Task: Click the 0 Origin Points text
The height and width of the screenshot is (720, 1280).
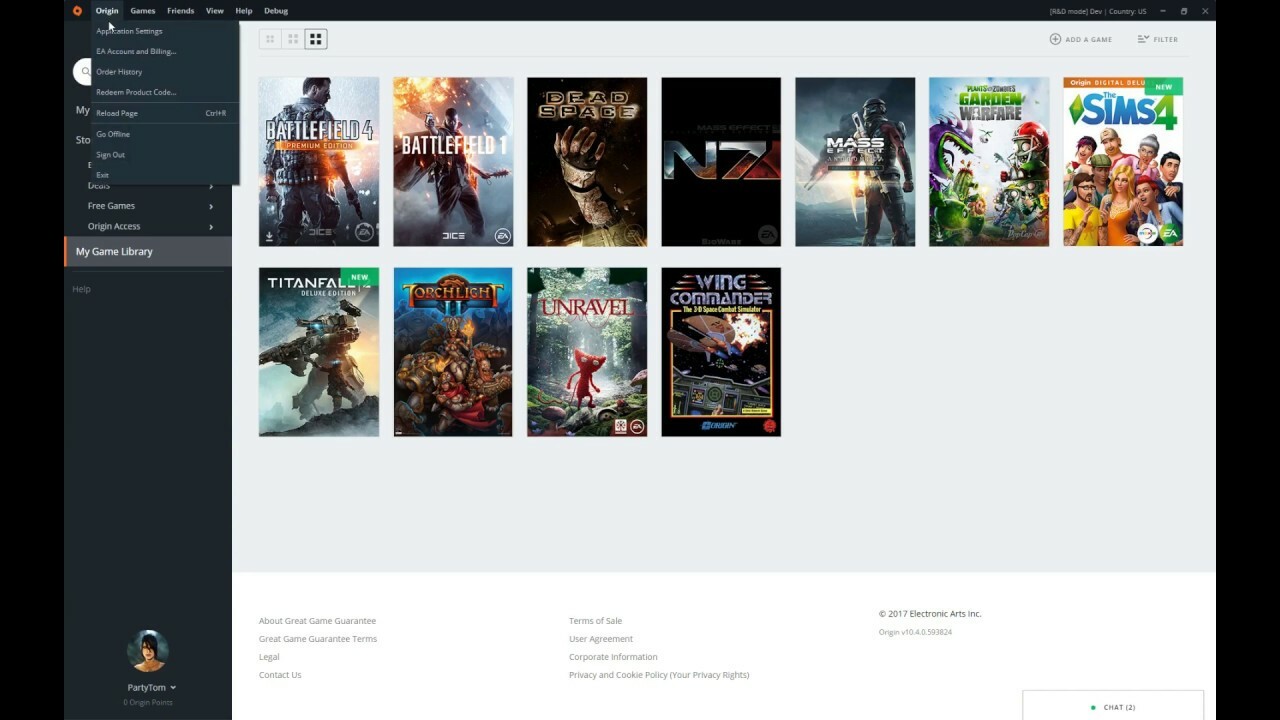Action: (148, 703)
